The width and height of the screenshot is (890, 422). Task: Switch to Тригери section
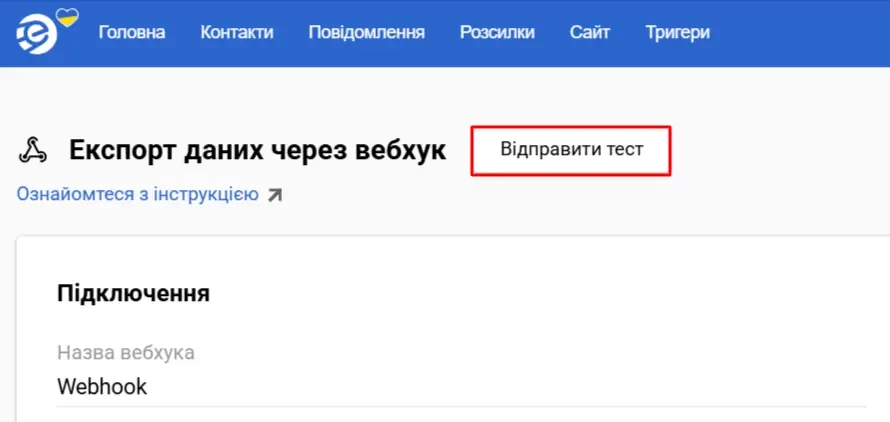pos(678,32)
